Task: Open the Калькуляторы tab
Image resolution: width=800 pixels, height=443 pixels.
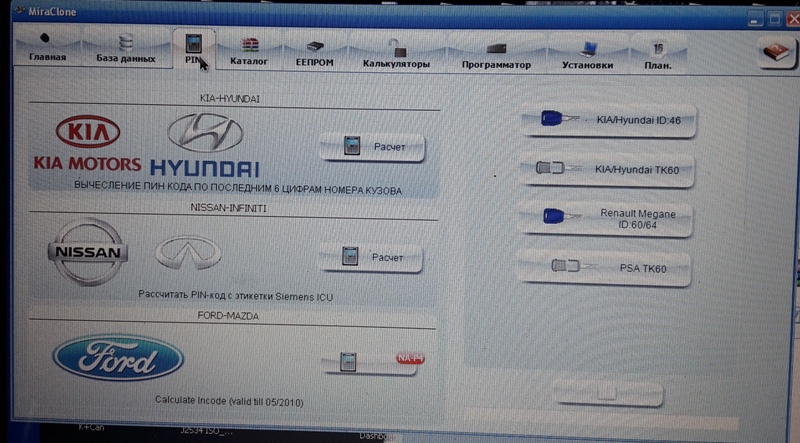Action: pos(396,54)
